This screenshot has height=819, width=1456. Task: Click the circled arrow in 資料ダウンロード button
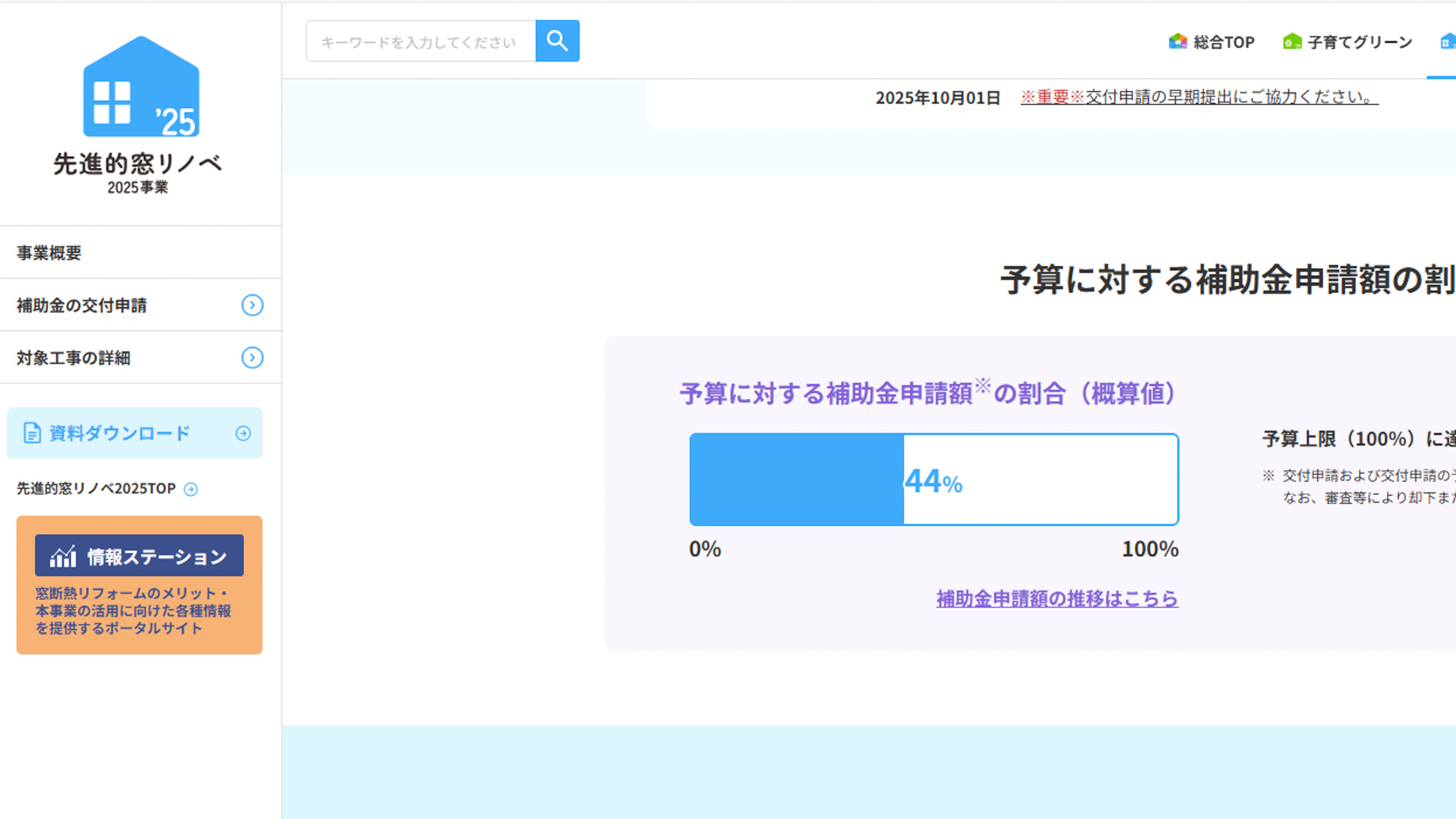pos(243,433)
